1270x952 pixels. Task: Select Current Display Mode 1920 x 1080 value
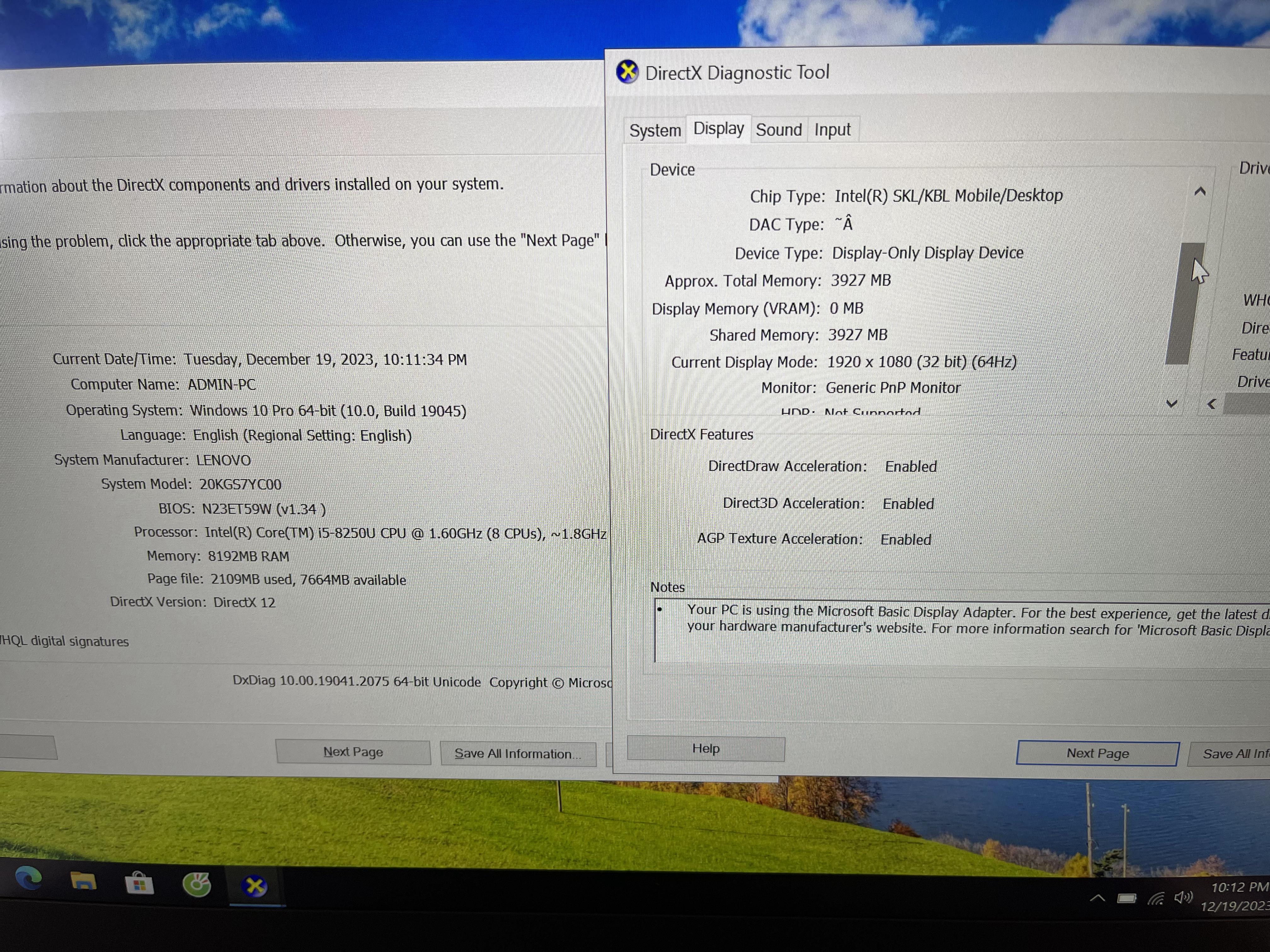click(922, 361)
